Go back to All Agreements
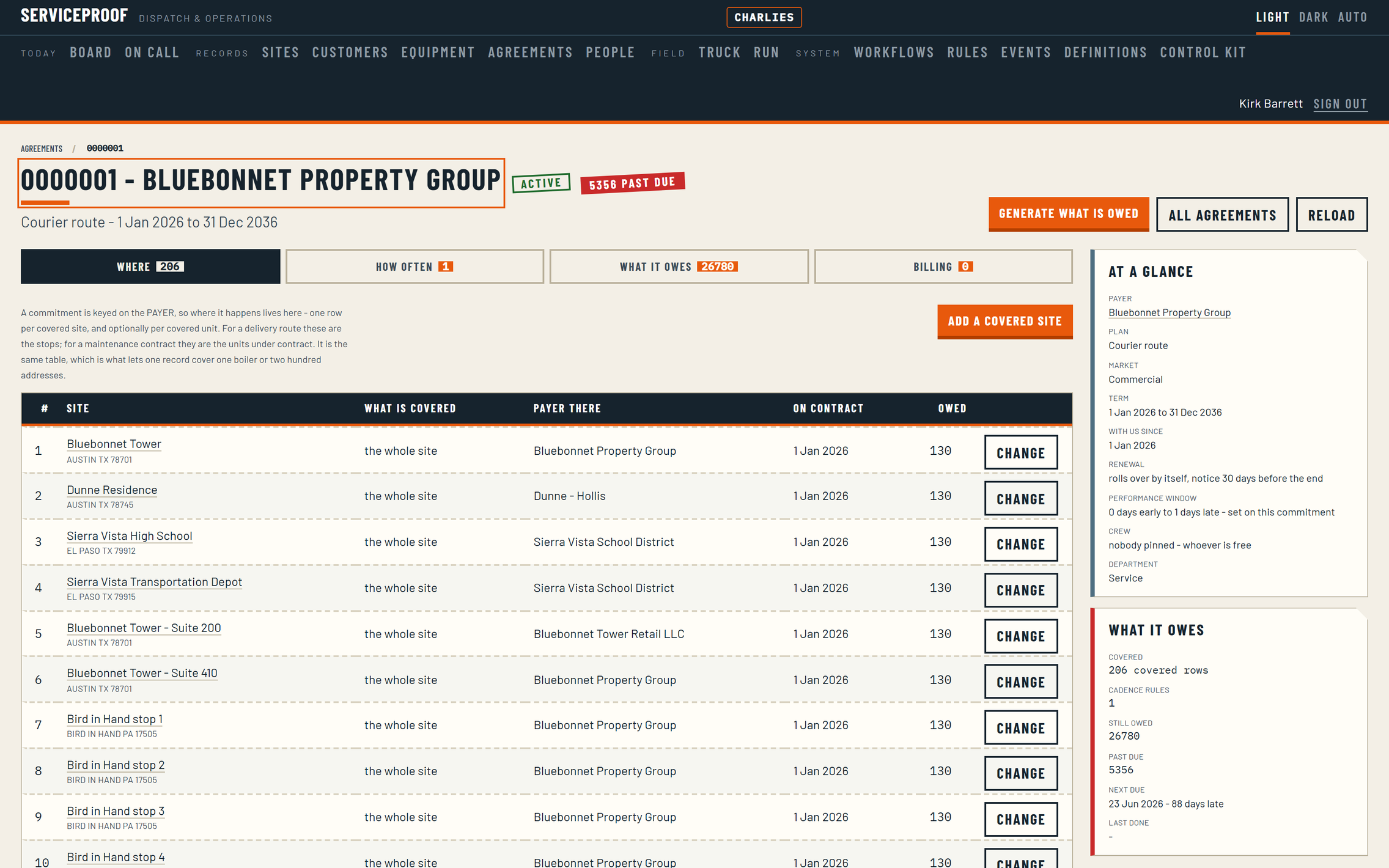1389x868 pixels. tap(1223, 215)
